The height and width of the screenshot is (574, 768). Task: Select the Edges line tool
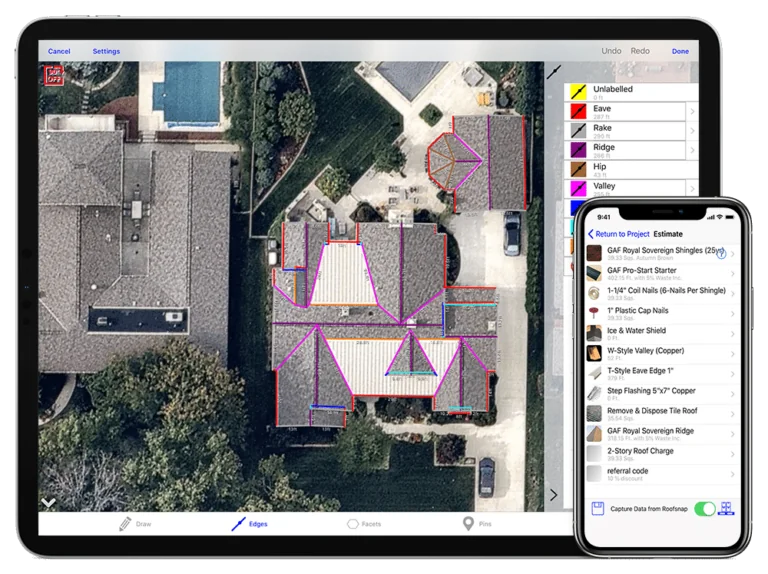click(x=249, y=524)
